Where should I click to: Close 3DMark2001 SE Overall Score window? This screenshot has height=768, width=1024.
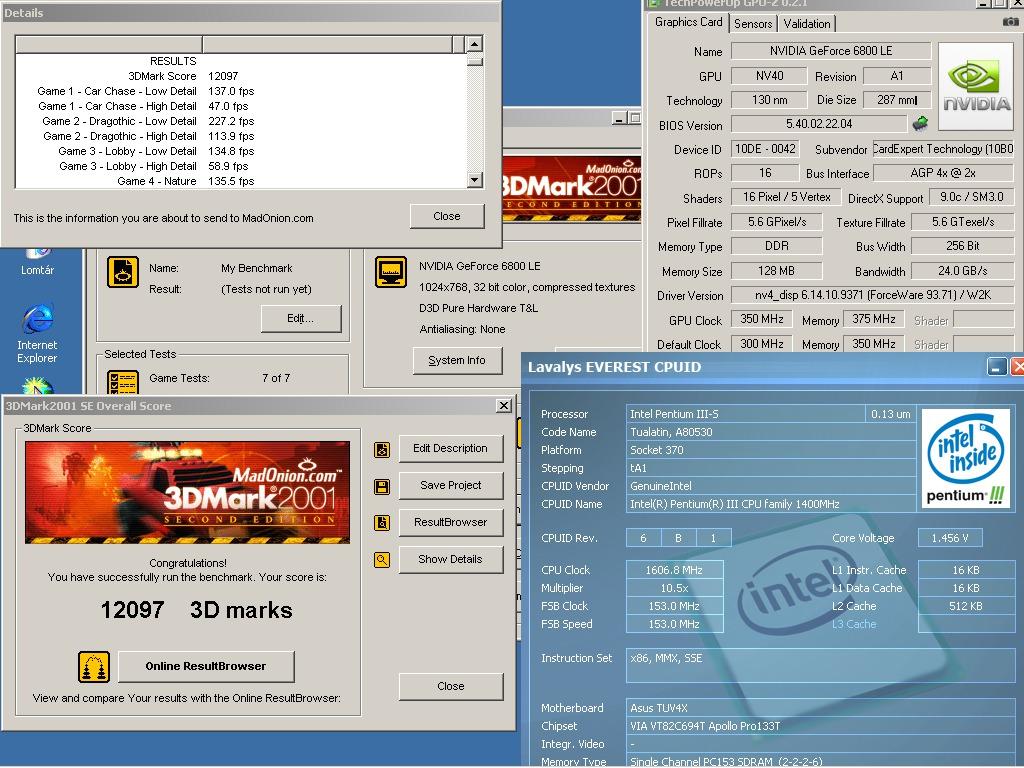(x=504, y=406)
